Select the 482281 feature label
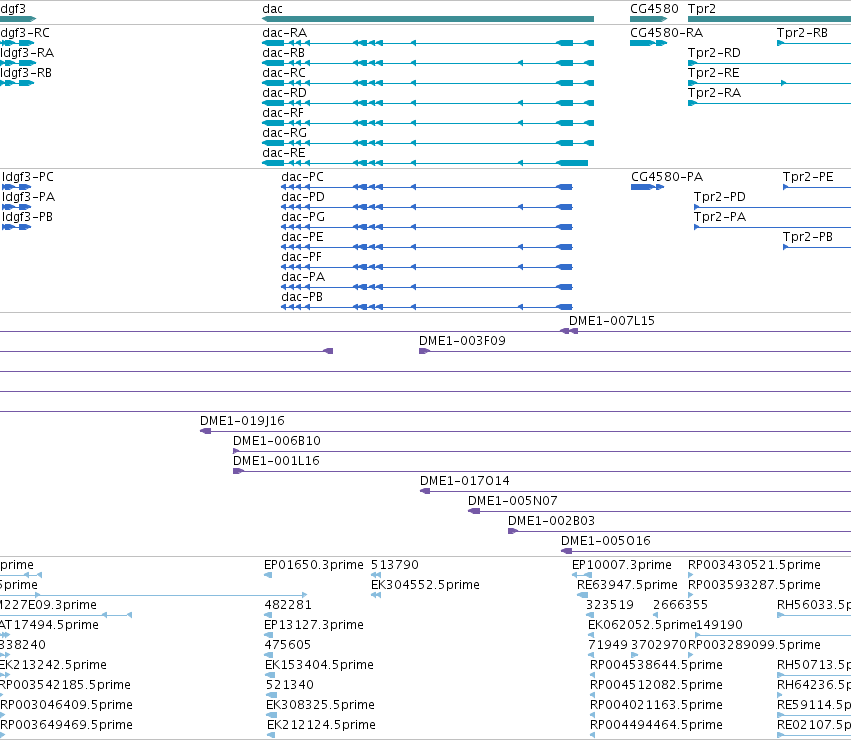851x740 pixels. coord(288,605)
